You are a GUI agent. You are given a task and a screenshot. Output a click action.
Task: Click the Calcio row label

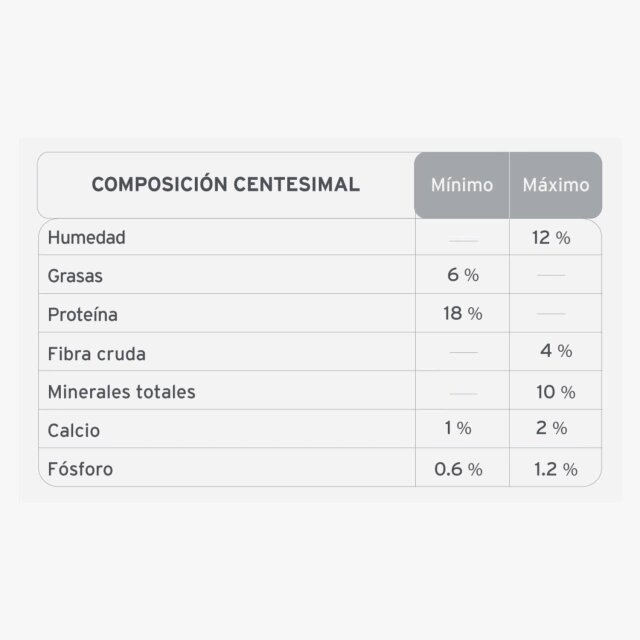coord(74,431)
